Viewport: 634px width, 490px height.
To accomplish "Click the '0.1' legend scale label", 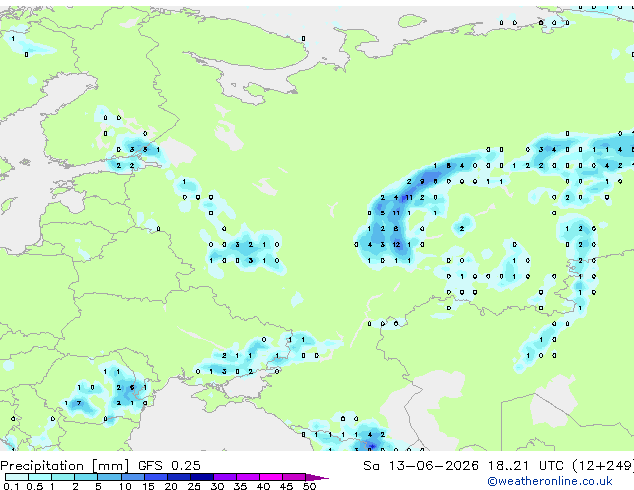I will 11,486.
